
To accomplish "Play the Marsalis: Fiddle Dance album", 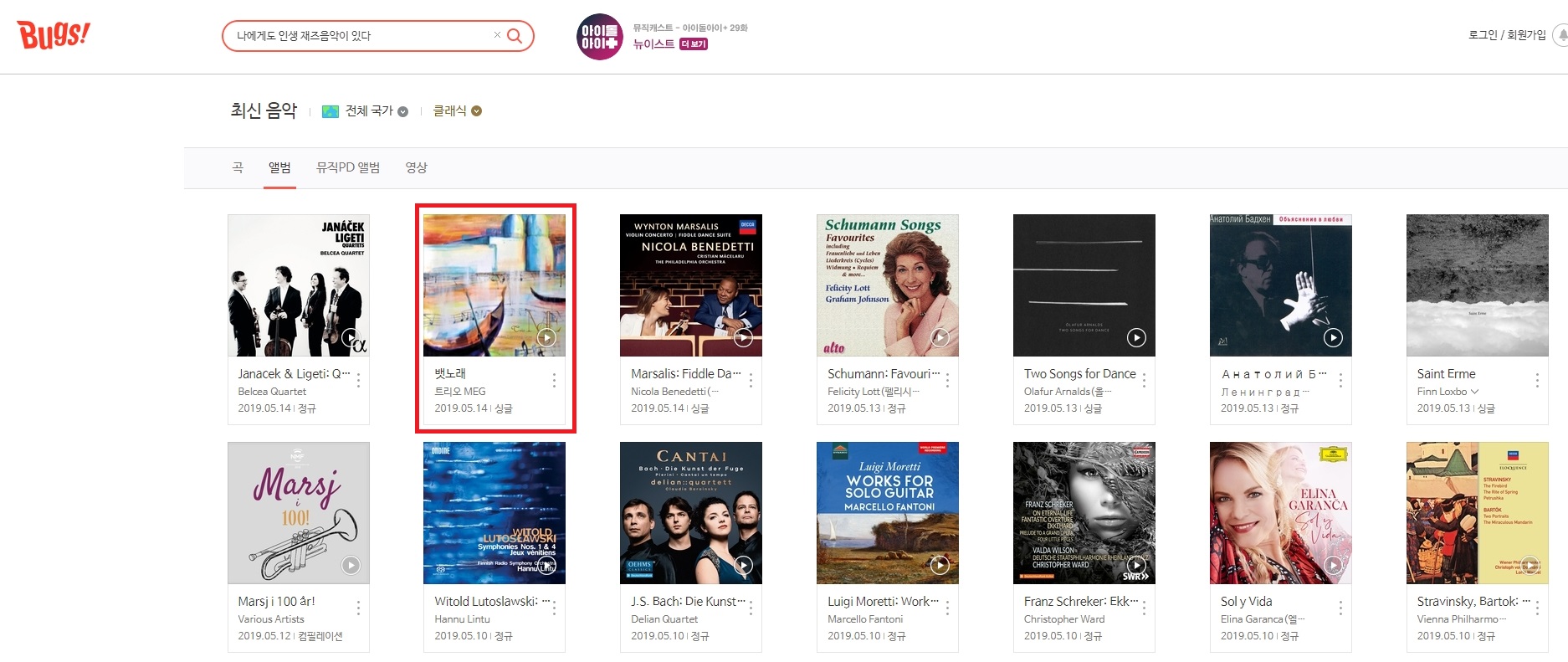I will tap(743, 338).
